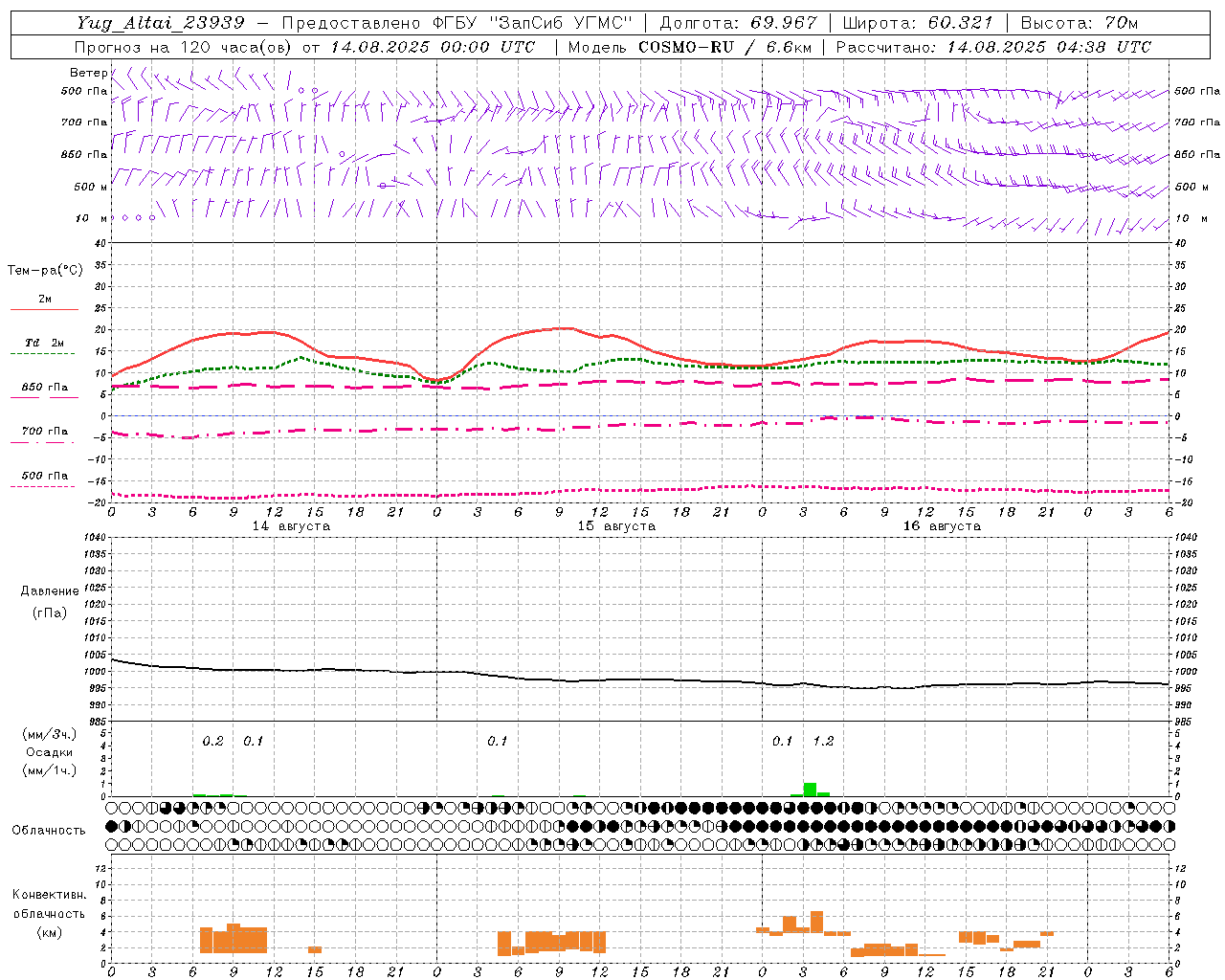Click the (мм/1ч.) precipitation unit label

click(48, 770)
